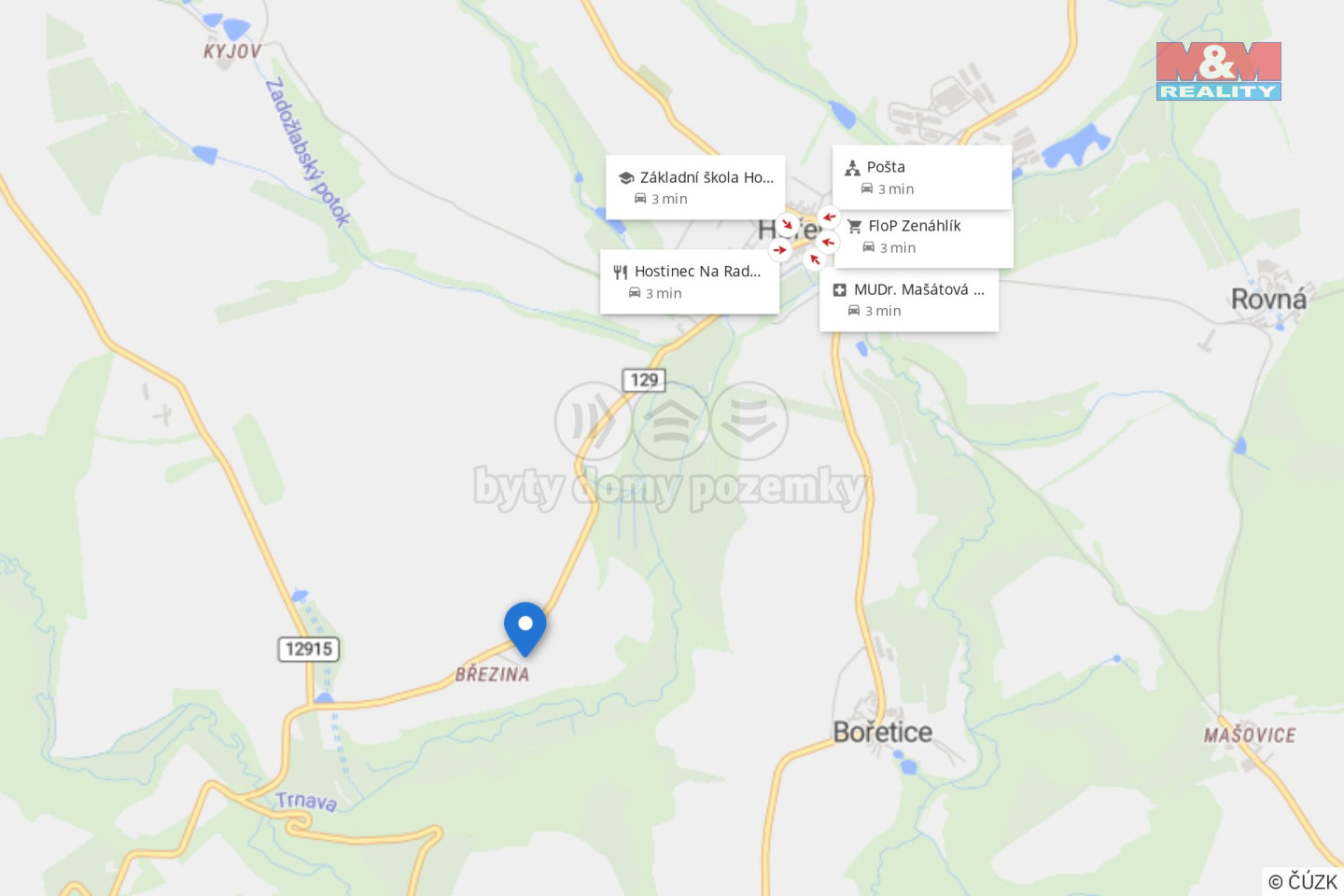
Task: Click the shopping cart icon by FloP
Action: pyautogui.click(x=854, y=226)
